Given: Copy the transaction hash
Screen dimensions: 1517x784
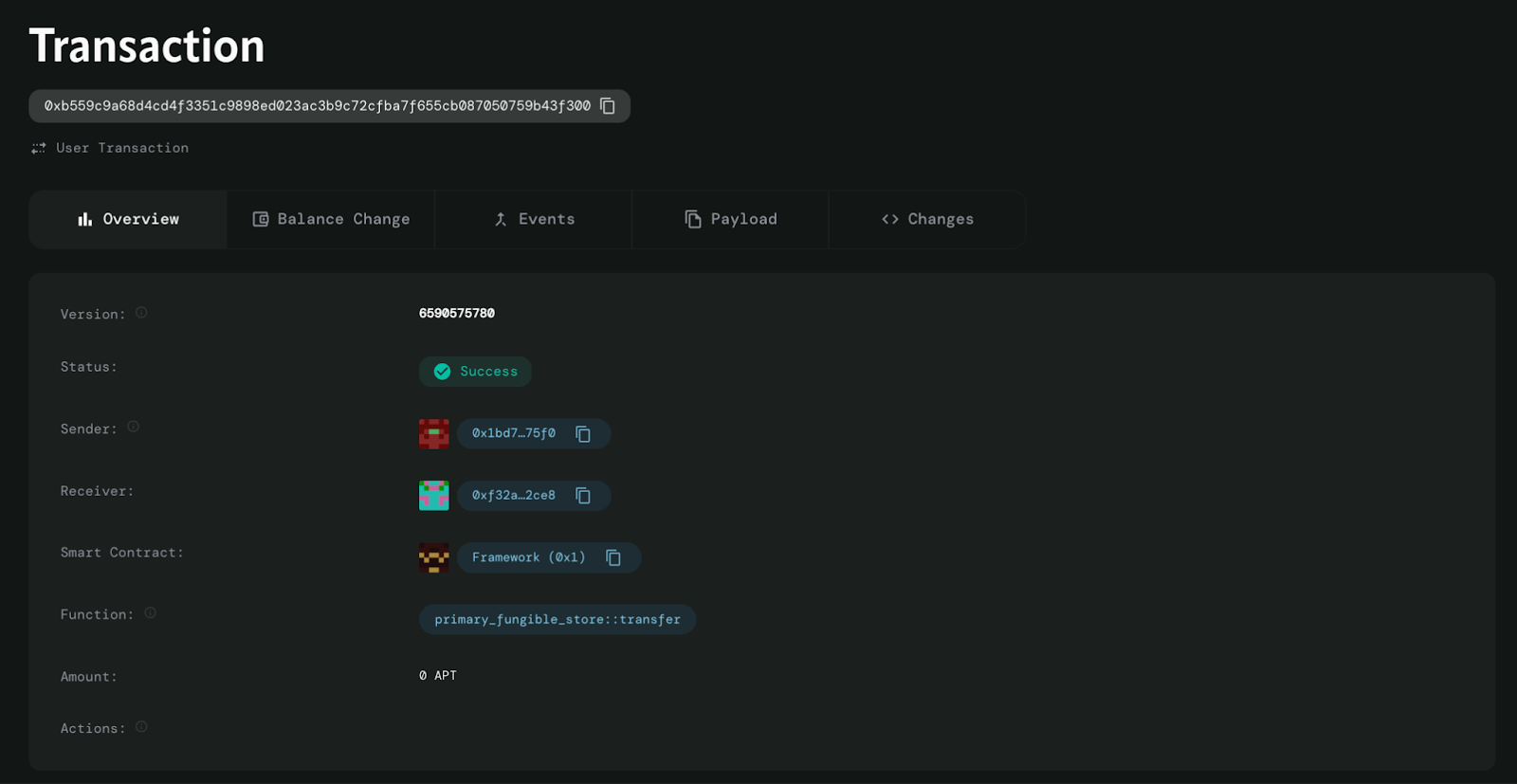Looking at the screenshot, I should click(x=608, y=106).
